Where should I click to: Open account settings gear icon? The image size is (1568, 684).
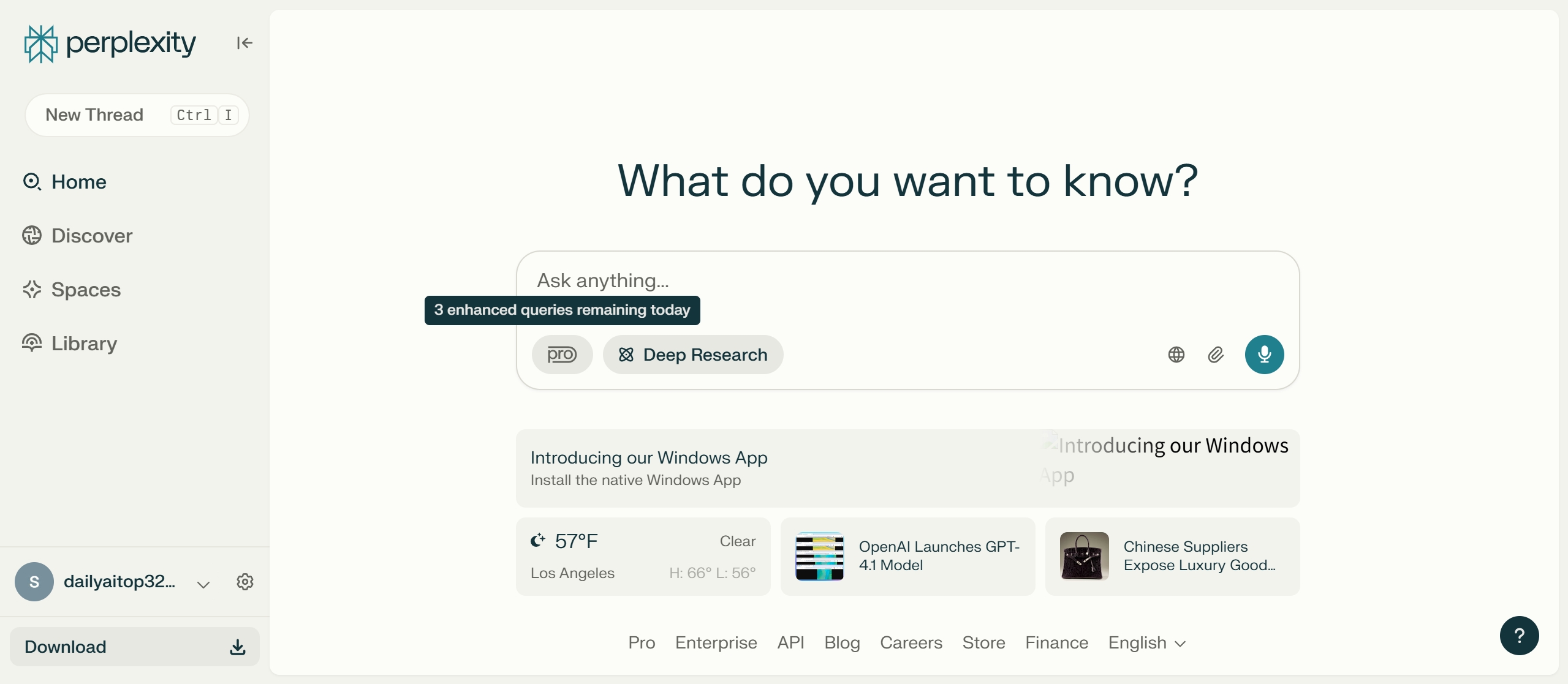click(245, 582)
